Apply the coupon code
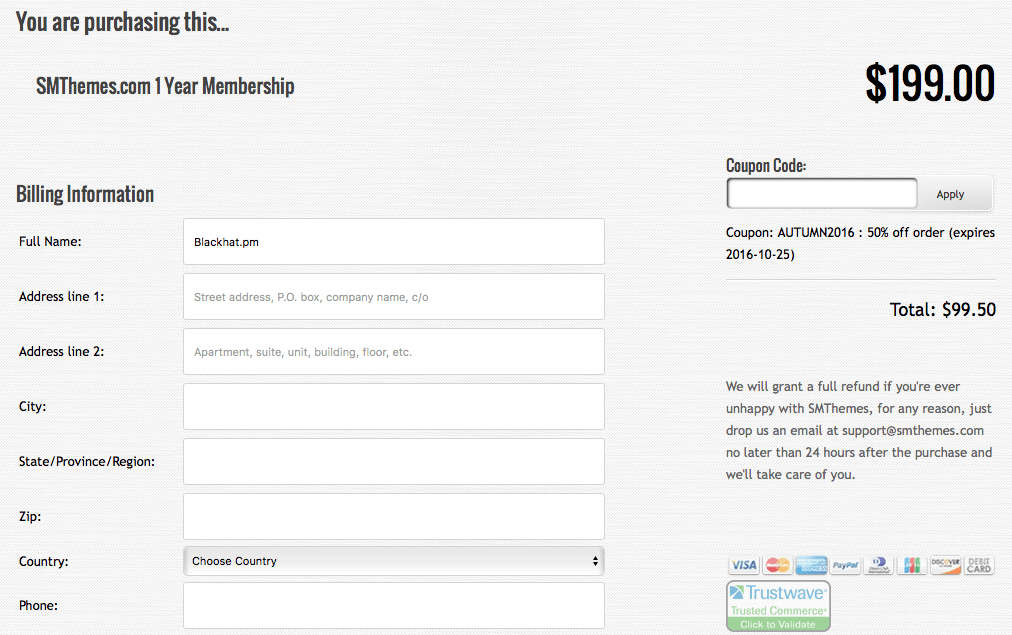This screenshot has width=1012, height=635. [x=953, y=194]
